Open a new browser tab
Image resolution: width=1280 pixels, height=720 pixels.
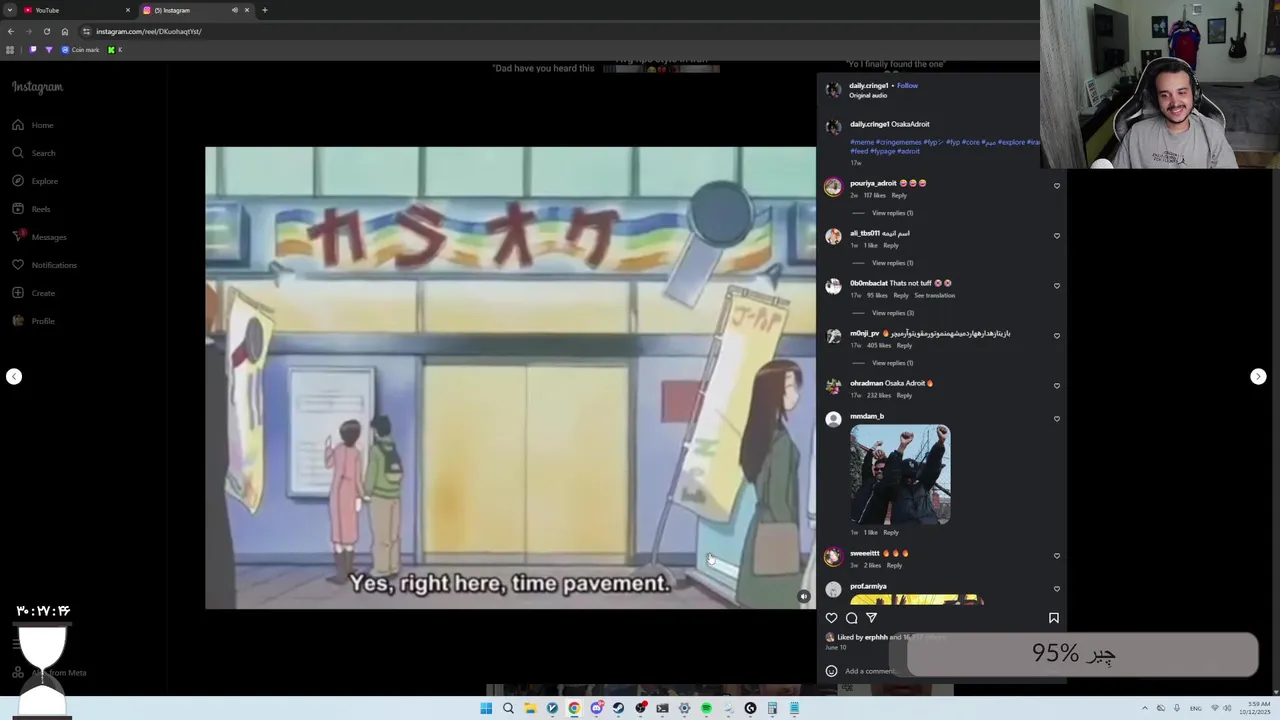pos(265,10)
